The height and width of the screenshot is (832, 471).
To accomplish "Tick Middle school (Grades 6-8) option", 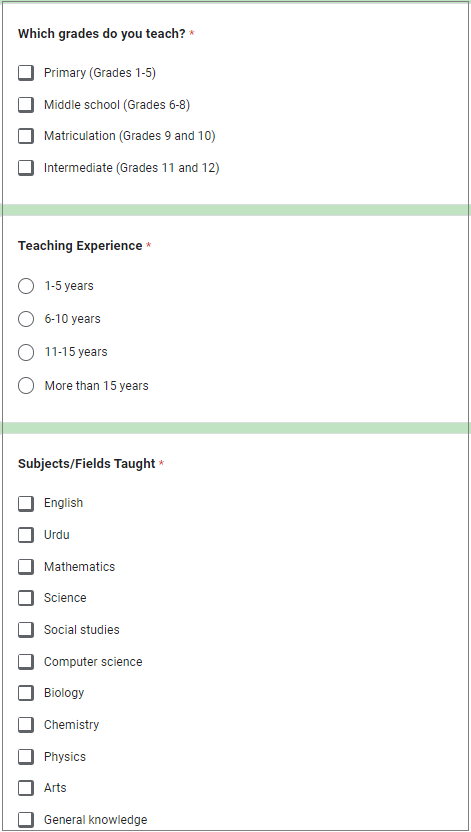I will [x=25, y=105].
